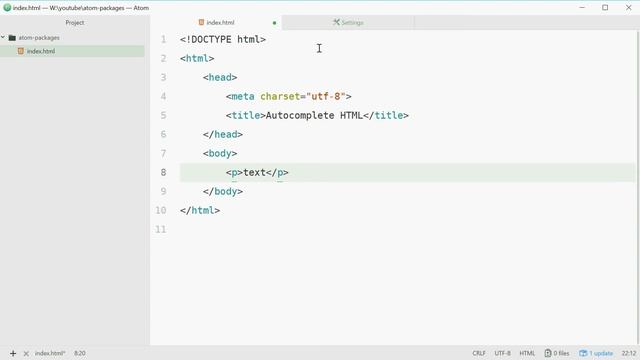Maximize the Atom window
This screenshot has height=360, width=640.
coord(605,7)
